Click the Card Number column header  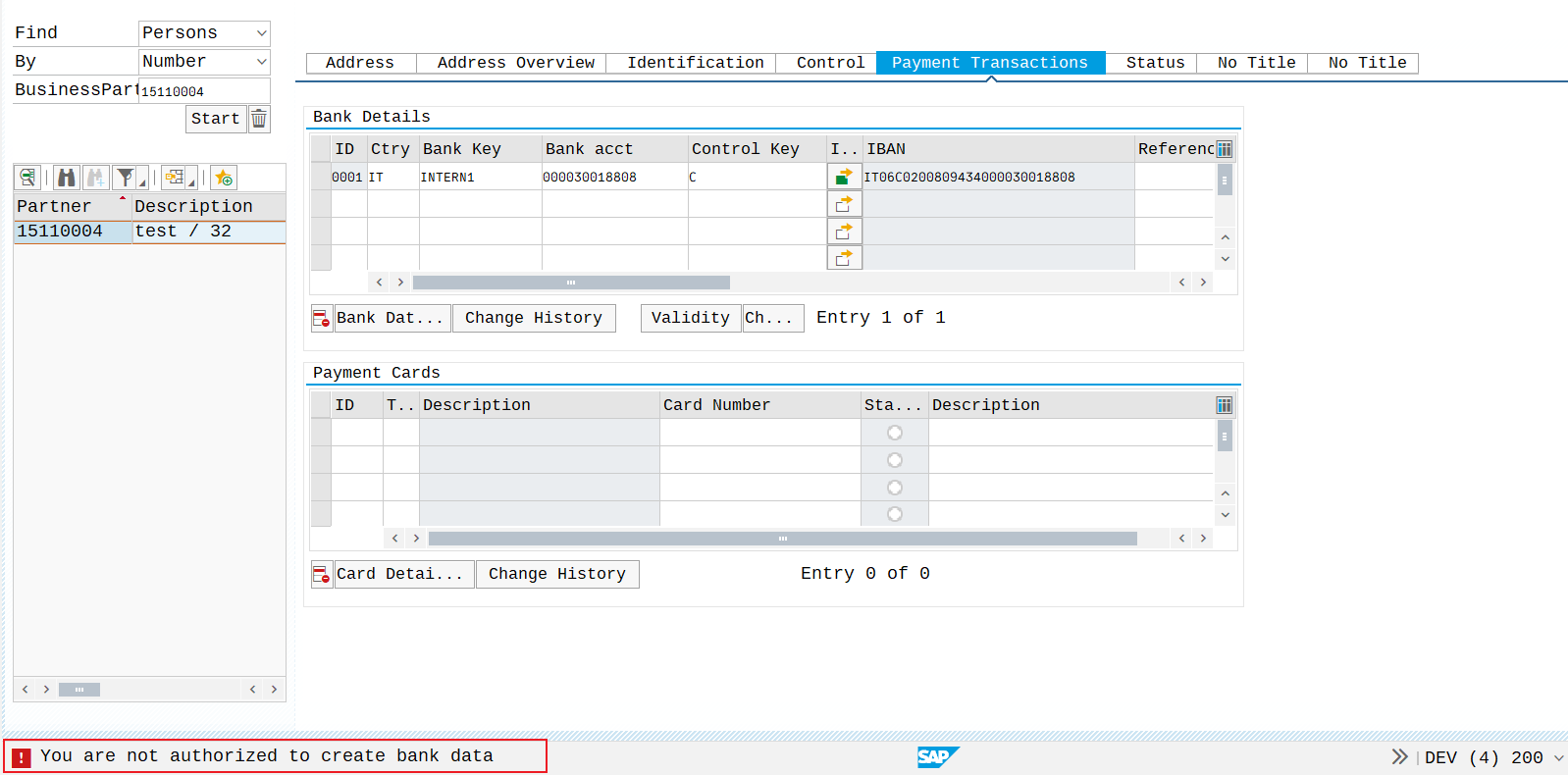760,405
